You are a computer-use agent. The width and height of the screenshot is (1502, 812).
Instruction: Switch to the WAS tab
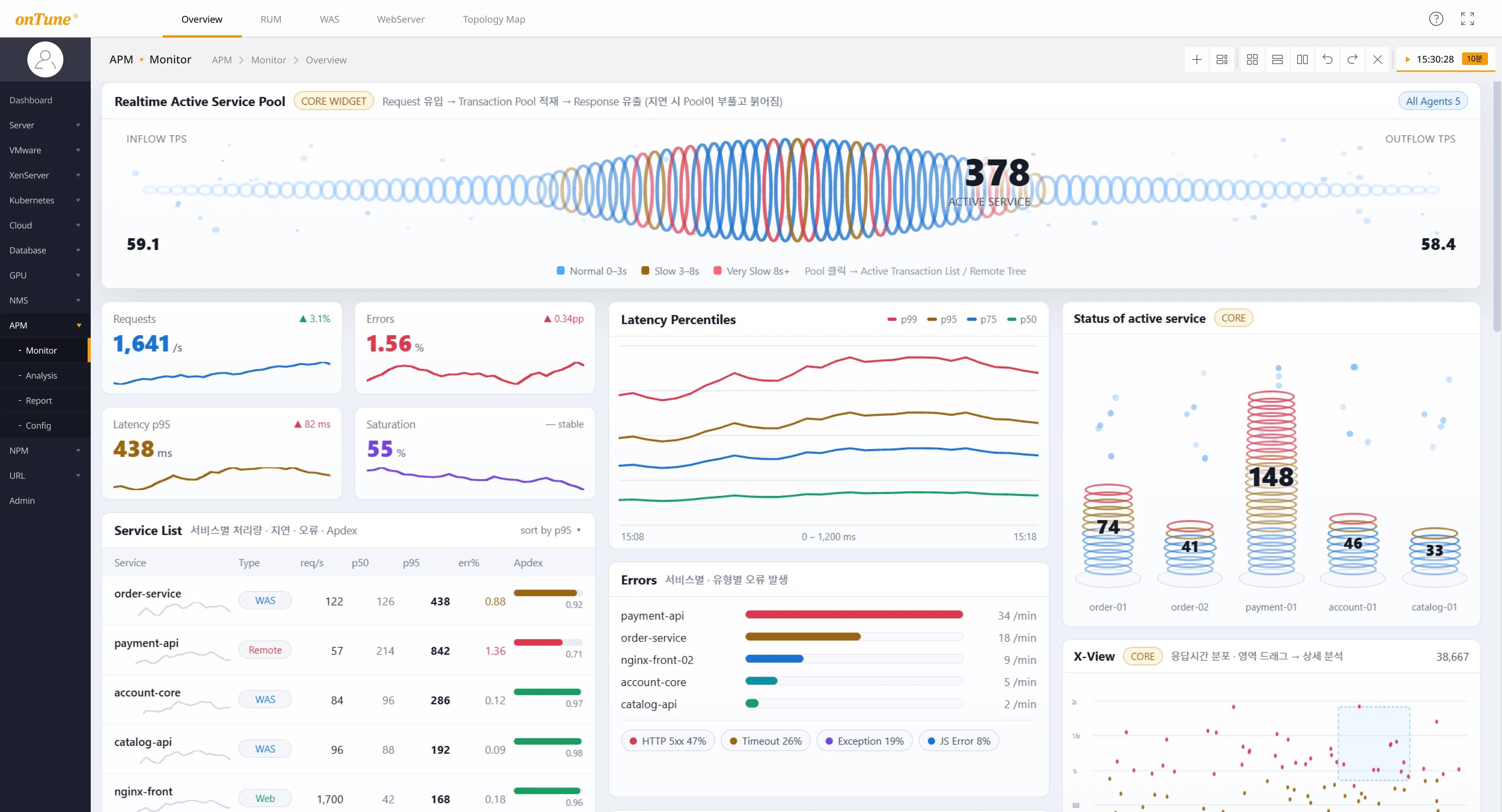329,19
